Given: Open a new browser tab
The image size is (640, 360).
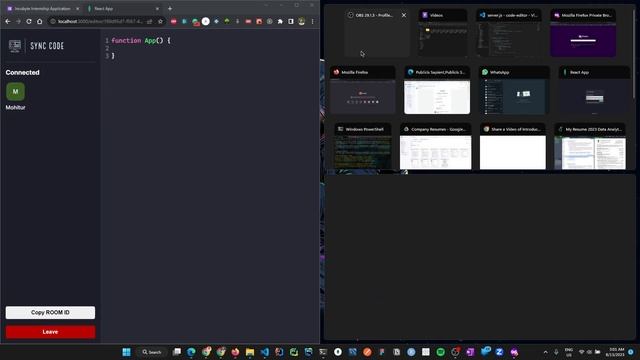Looking at the screenshot, I should pyautogui.click(x=170, y=9).
